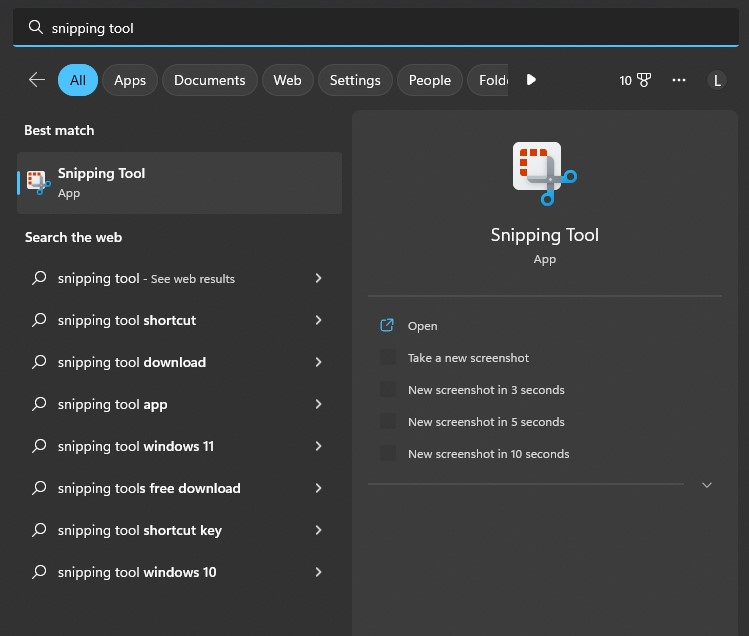Click 'snipping tool - See web results' text
Screen dimensions: 749x636
click(x=146, y=278)
